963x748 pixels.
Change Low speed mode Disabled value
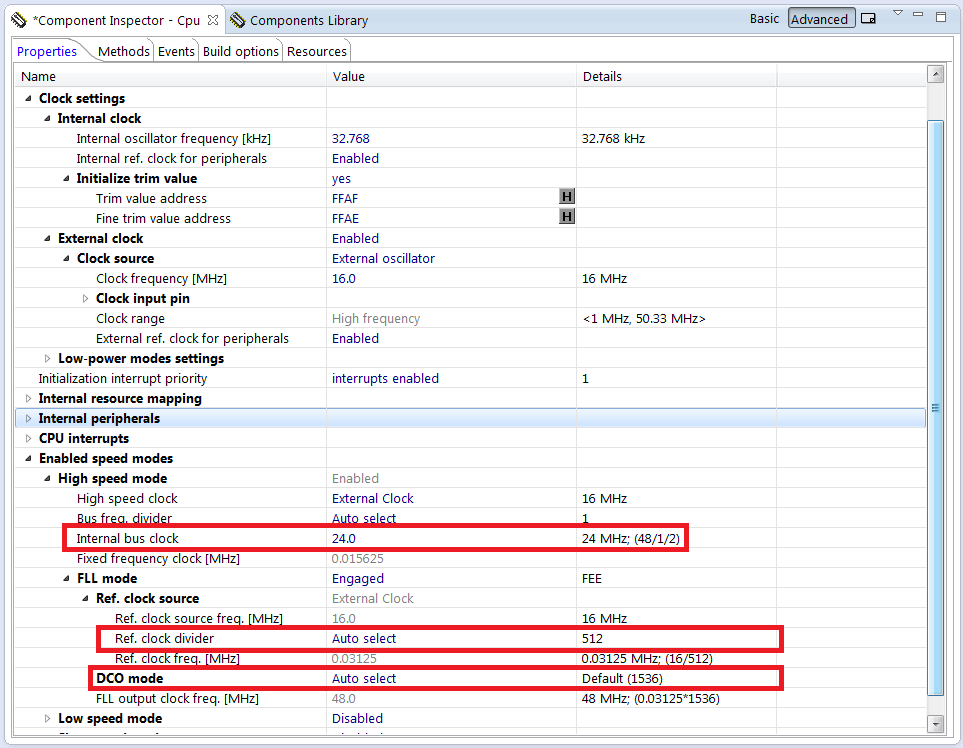(x=357, y=719)
